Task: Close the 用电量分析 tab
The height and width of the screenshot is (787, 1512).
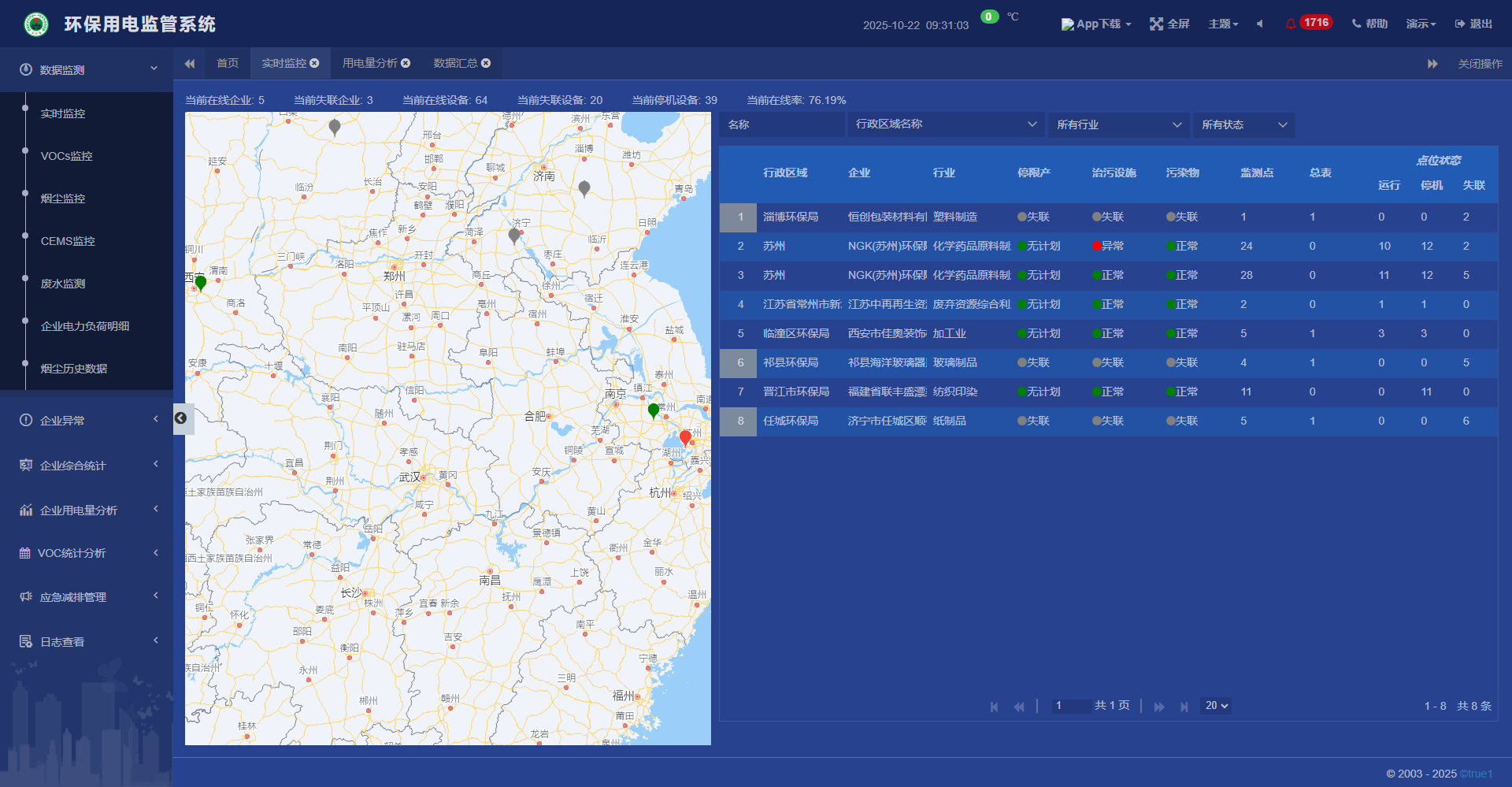Action: (406, 63)
